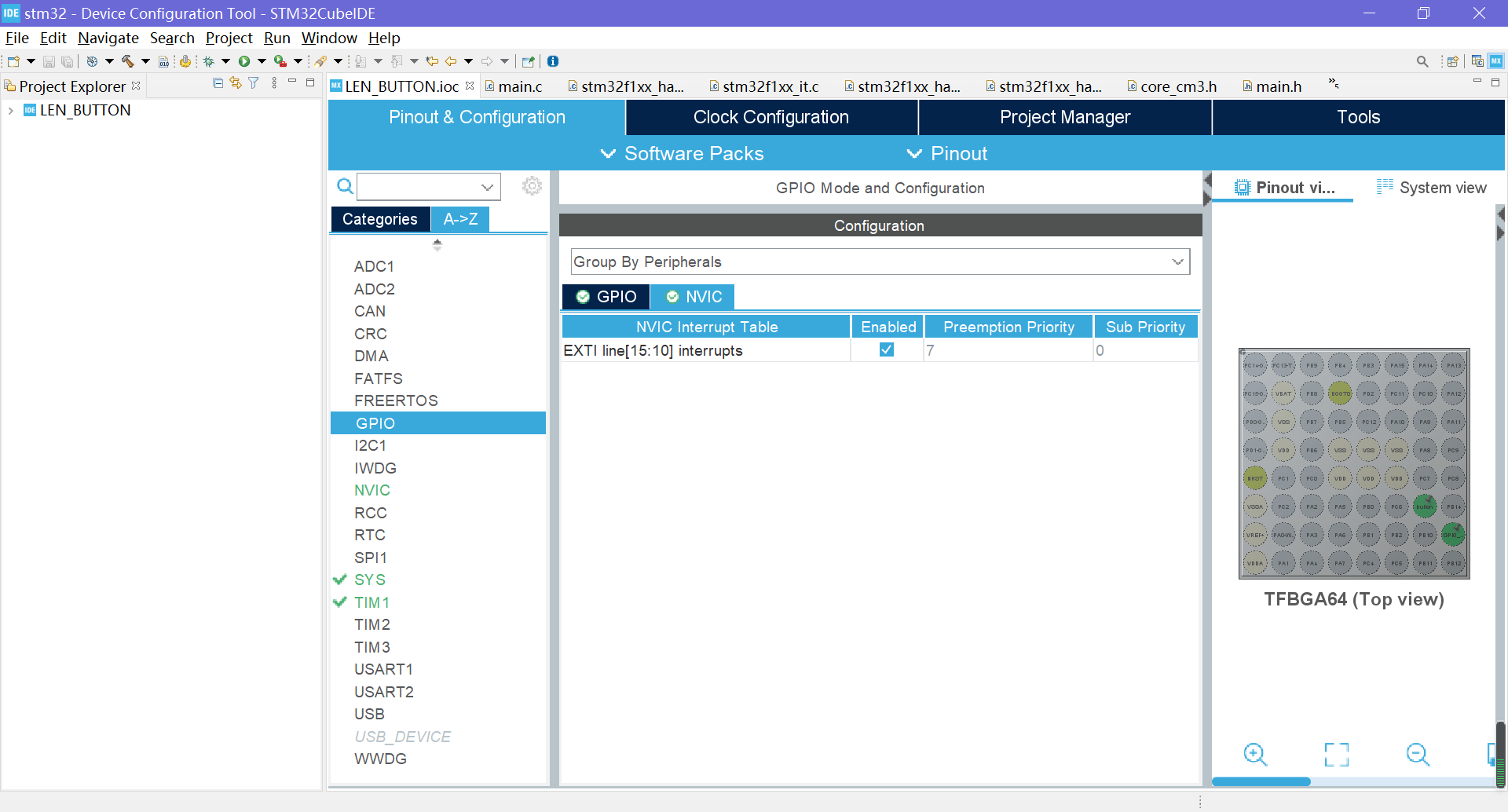Image resolution: width=1508 pixels, height=812 pixels.
Task: Open the peripheral search combo dropdown
Action: tap(487, 187)
